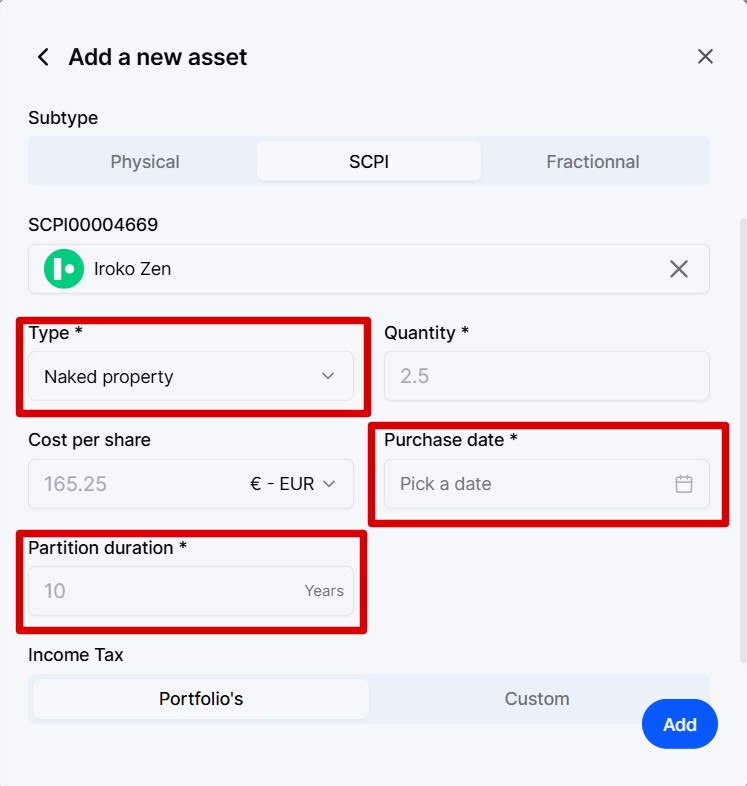Click into the Cost per share field
This screenshot has width=747, height=786.
coord(135,484)
